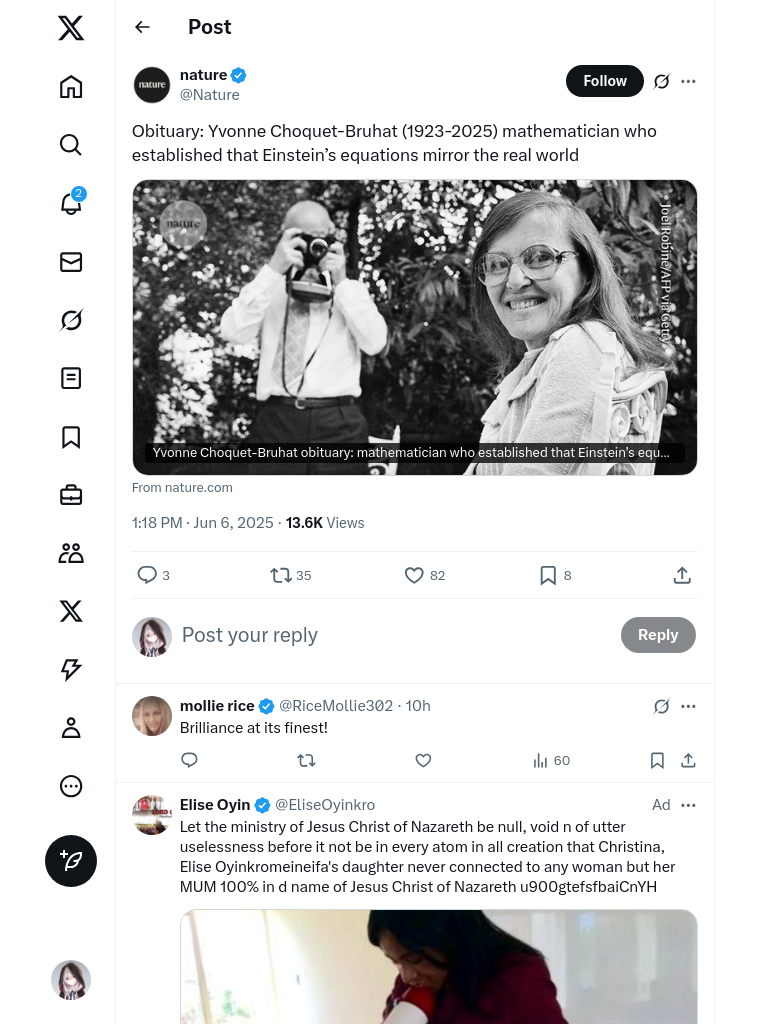
Task: Open the Yvonne Choquet-Bruhat article image card
Action: coord(414,326)
